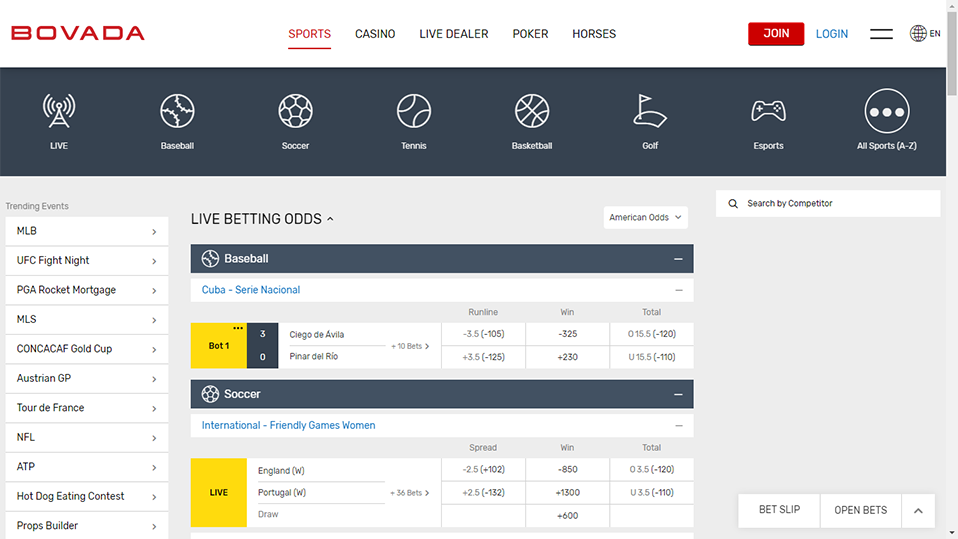The height and width of the screenshot is (539, 958).
Task: Select the Golf flag icon
Action: point(650,111)
